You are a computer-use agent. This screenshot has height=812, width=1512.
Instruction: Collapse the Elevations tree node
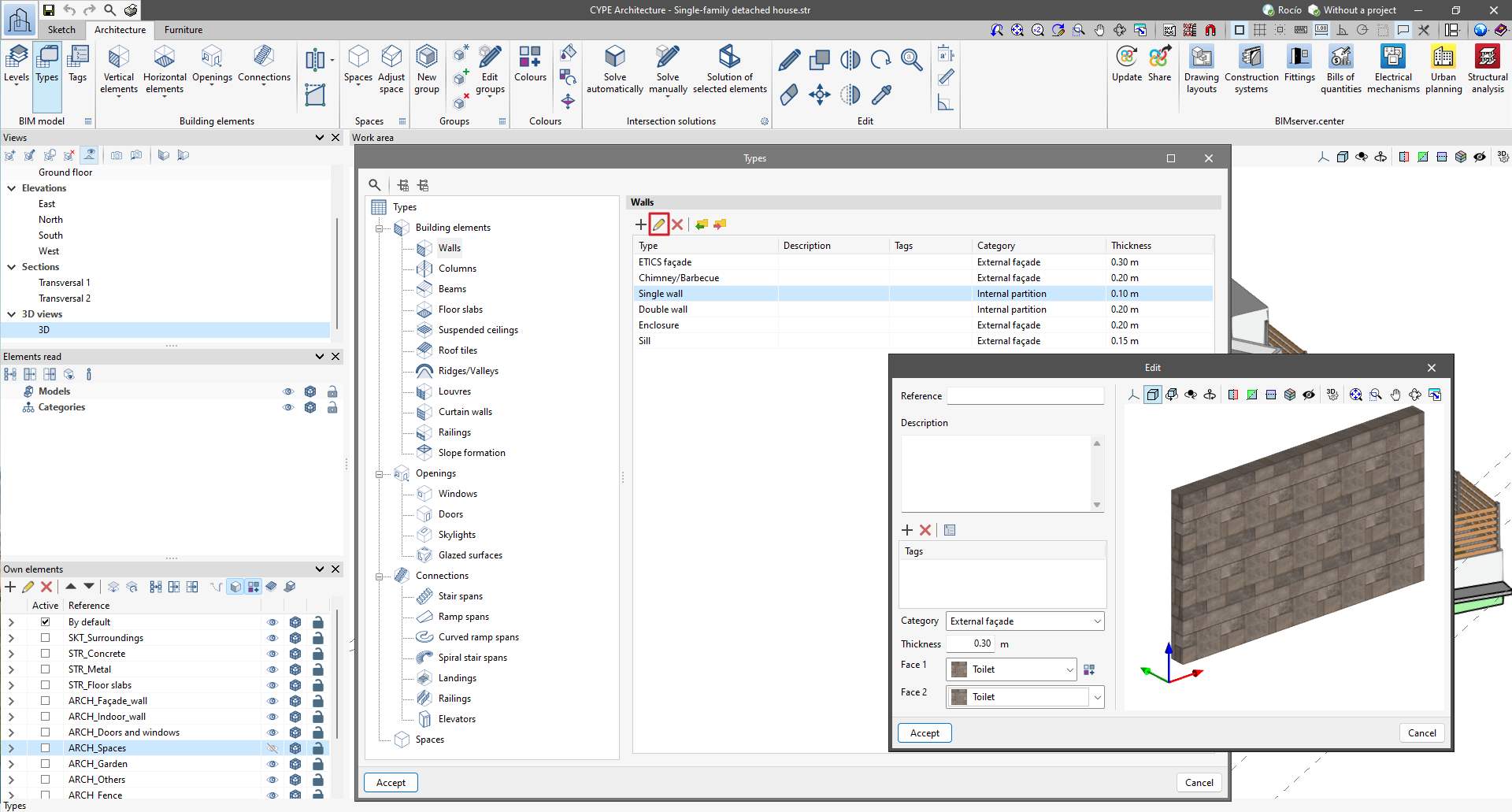(x=12, y=188)
